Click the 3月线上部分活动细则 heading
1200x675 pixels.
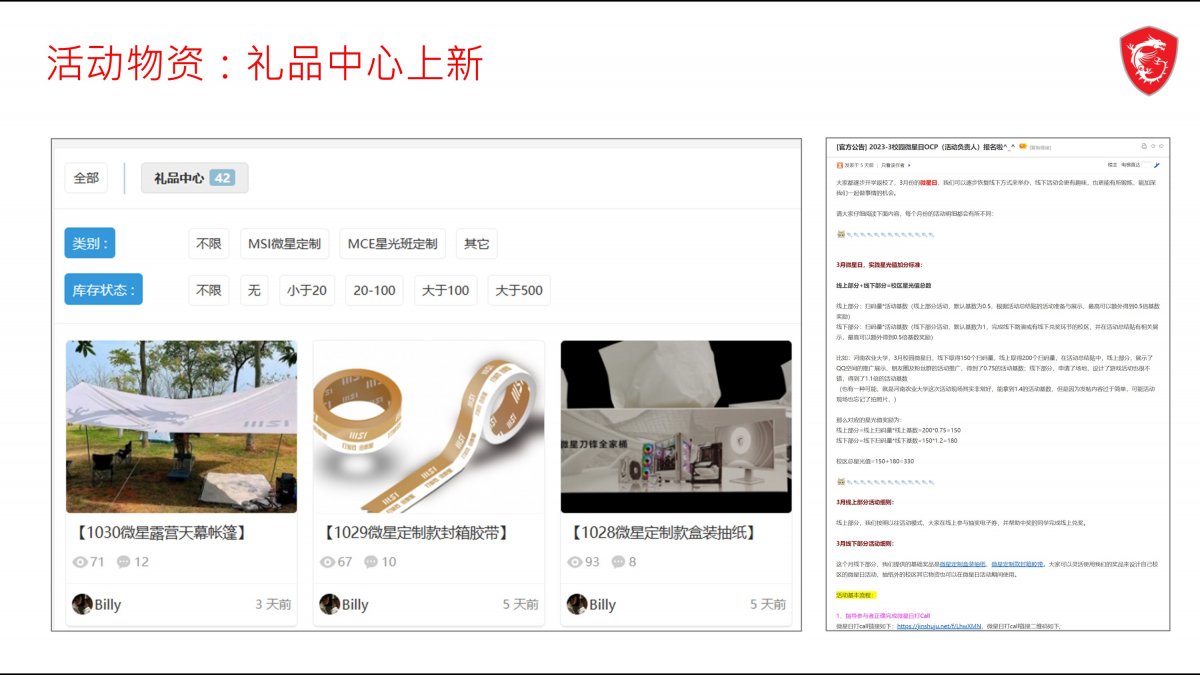865,502
